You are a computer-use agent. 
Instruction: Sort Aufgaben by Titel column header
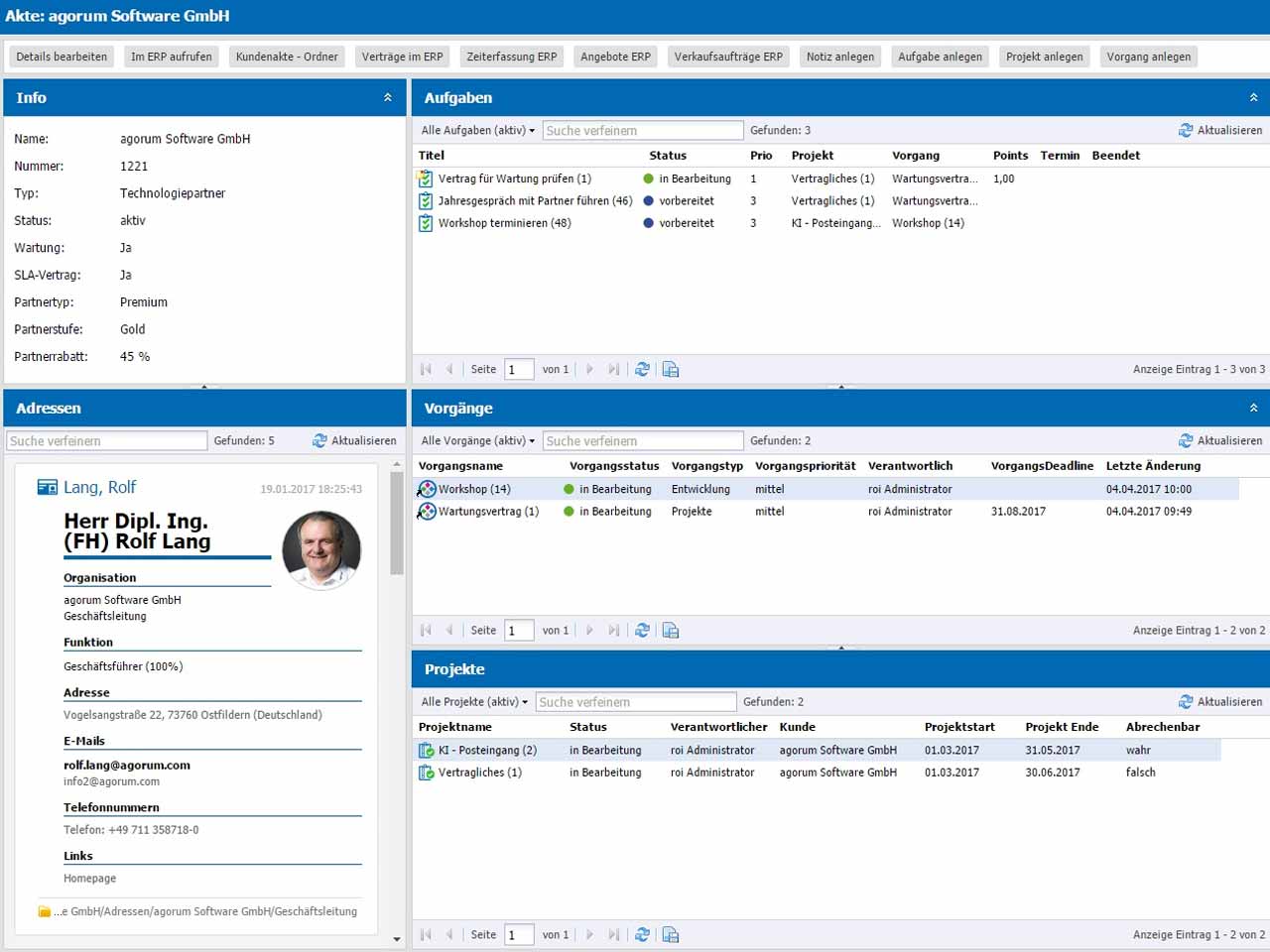pos(432,155)
